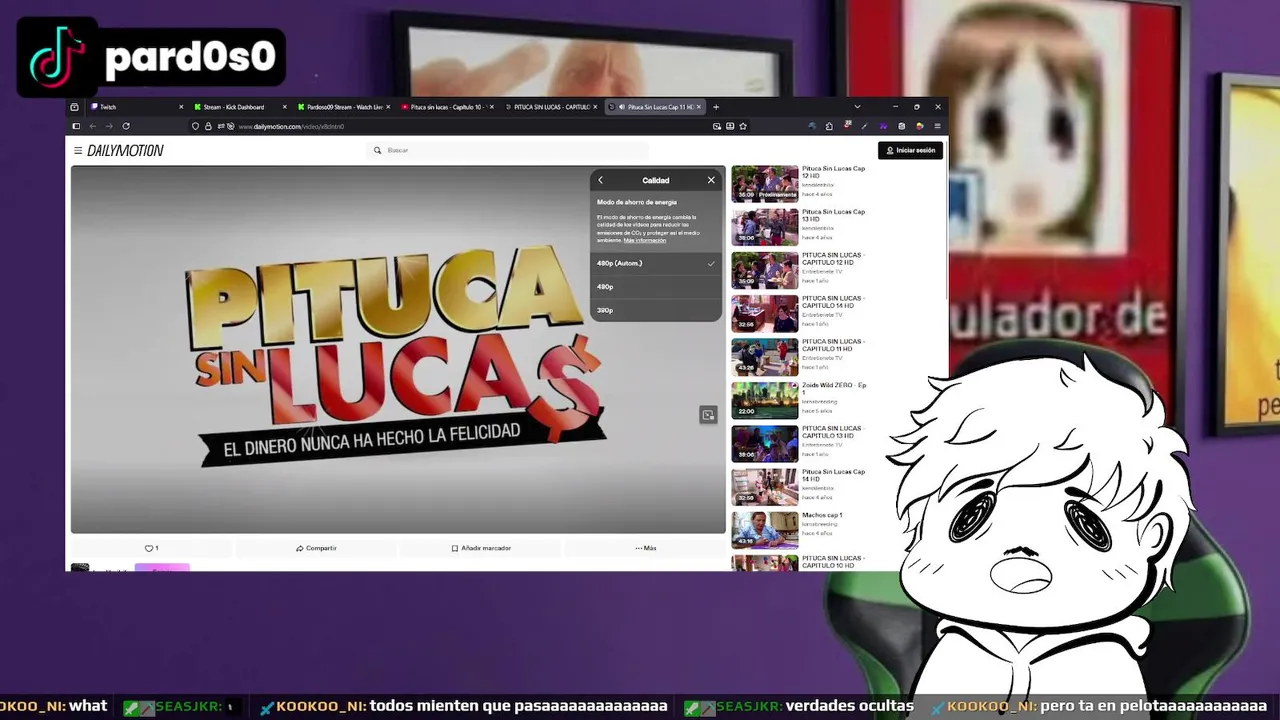Select the 480p (Autom.) quality option
The width and height of the screenshot is (1280, 720).
(656, 263)
